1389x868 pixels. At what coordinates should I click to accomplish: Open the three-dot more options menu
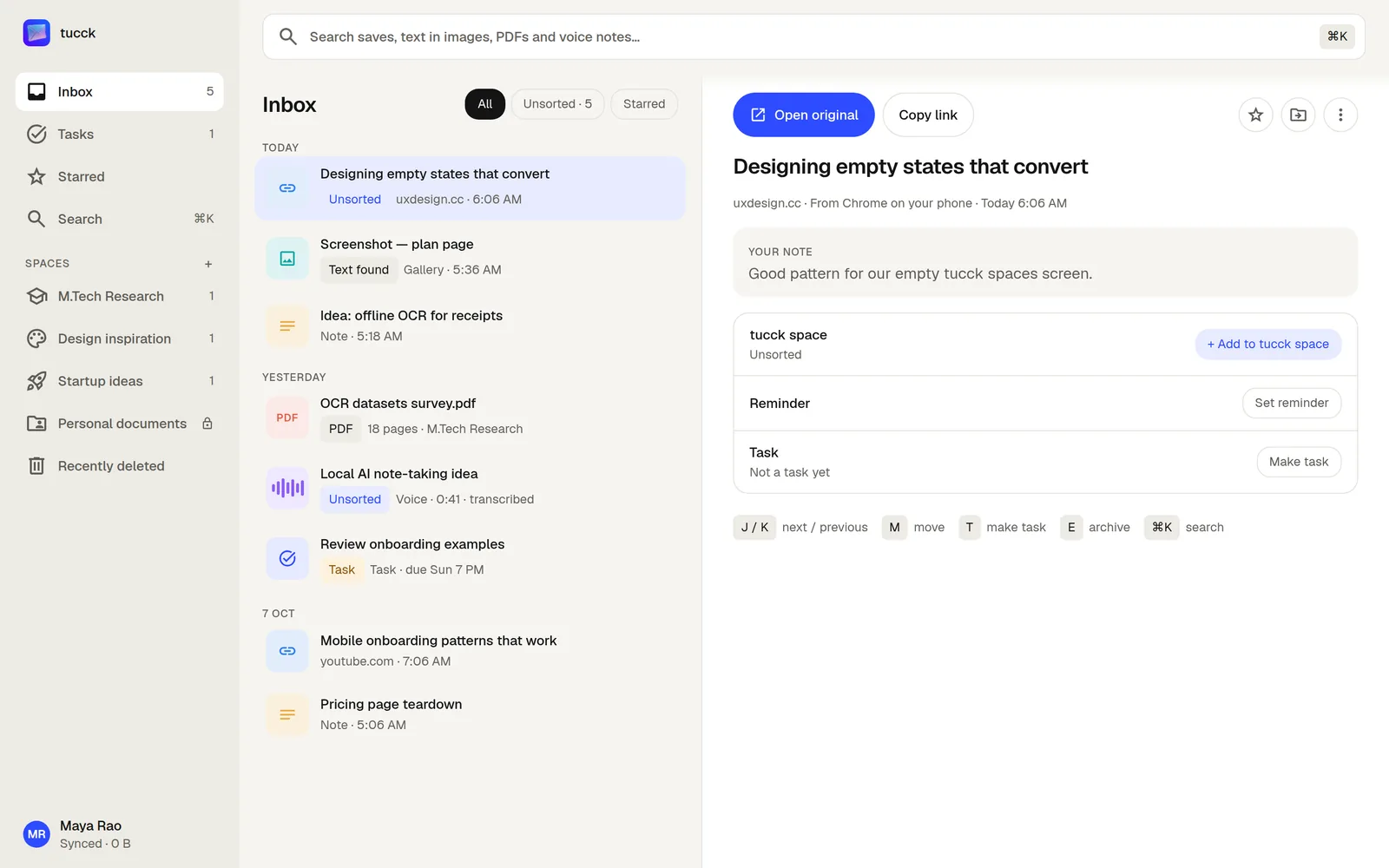click(x=1340, y=115)
